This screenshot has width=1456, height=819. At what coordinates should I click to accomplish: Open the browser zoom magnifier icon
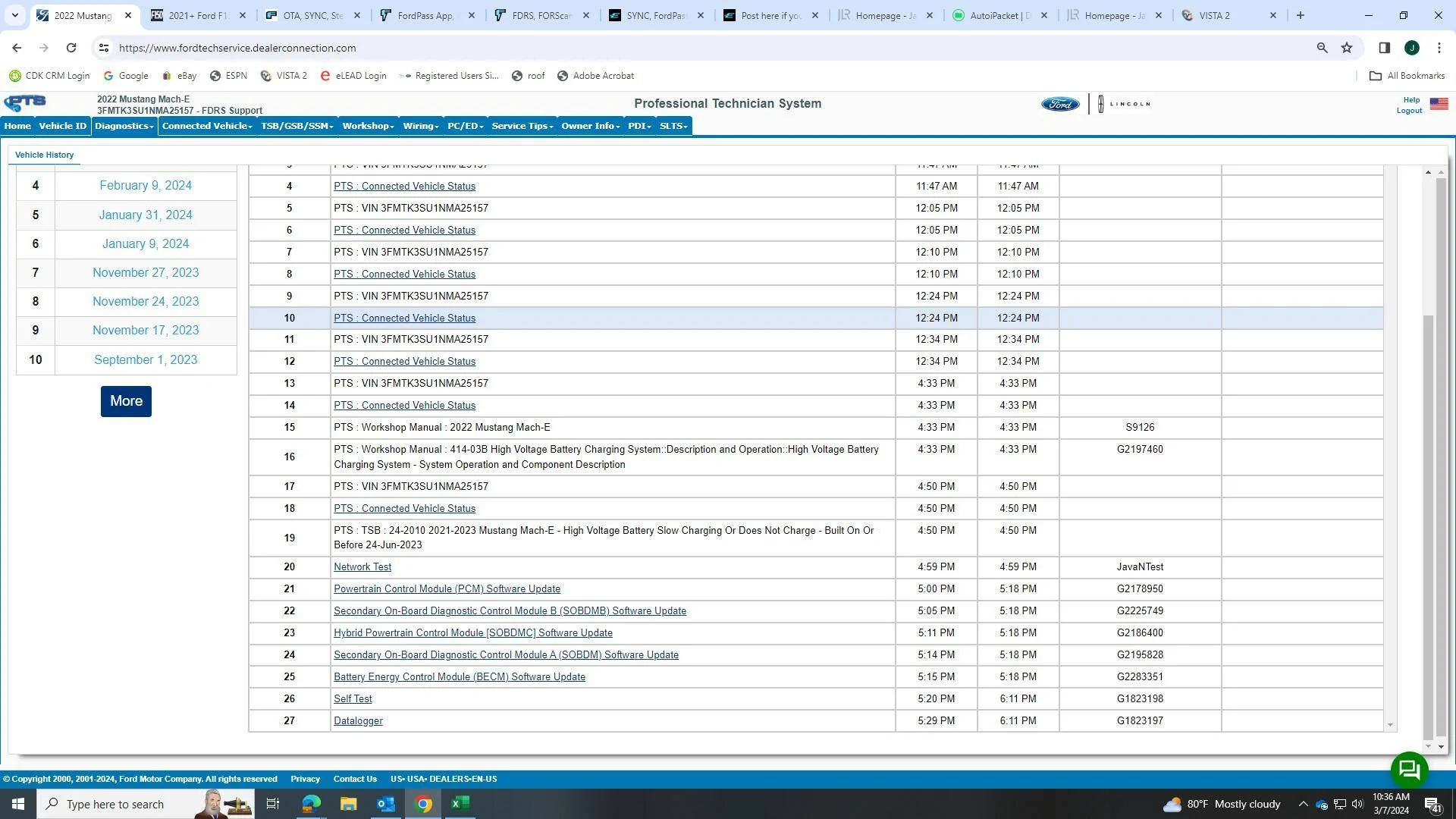(1322, 48)
